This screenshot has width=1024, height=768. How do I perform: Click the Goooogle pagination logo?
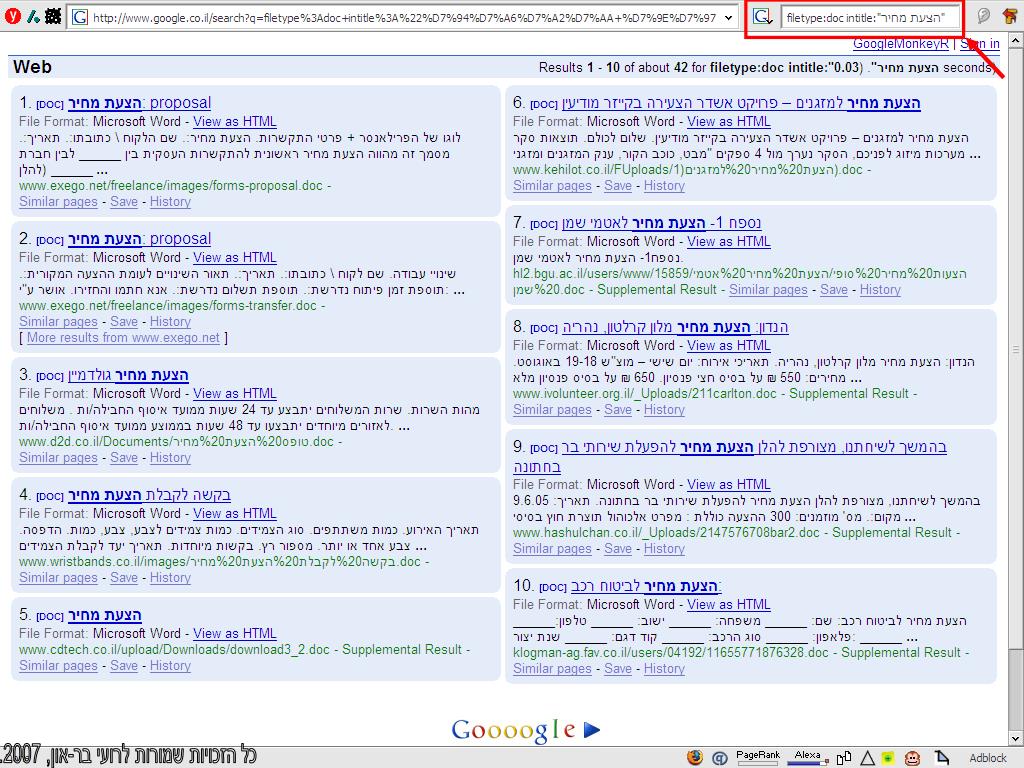point(513,731)
